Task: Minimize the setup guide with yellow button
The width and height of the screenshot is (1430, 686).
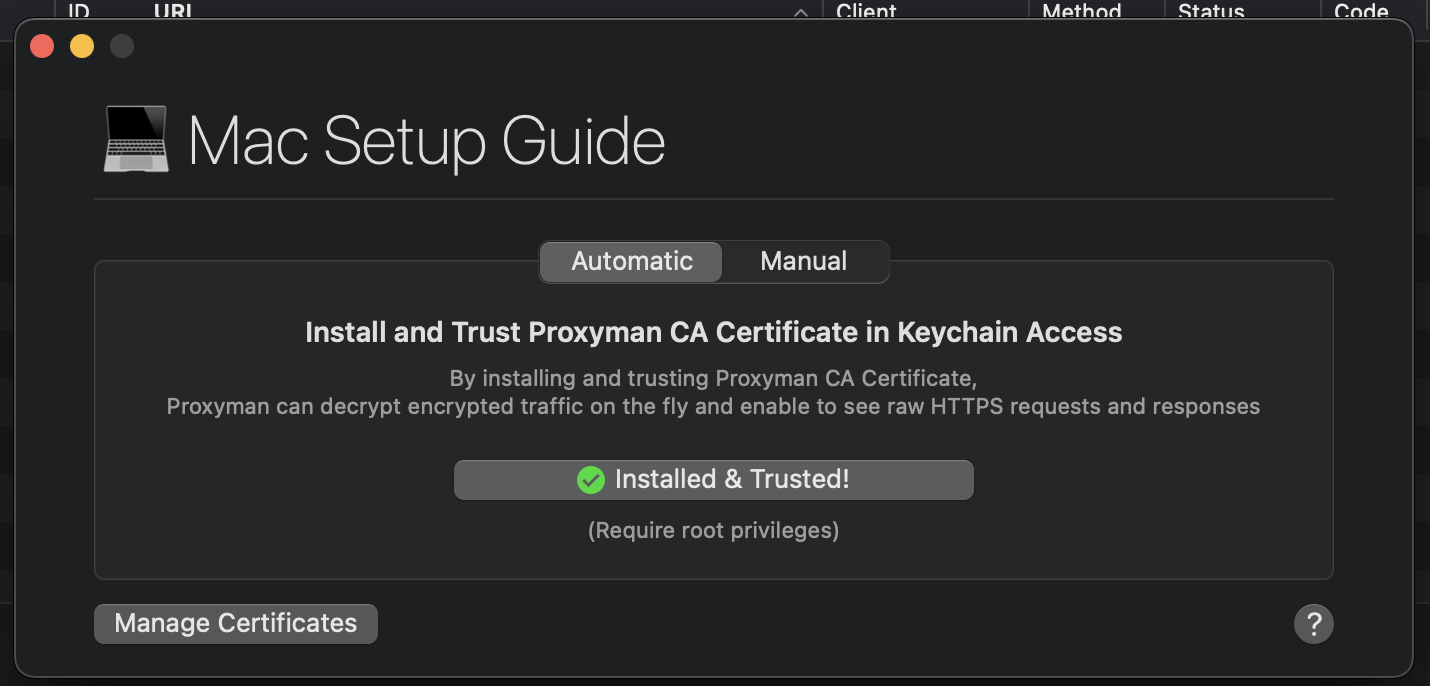Action: [82, 46]
